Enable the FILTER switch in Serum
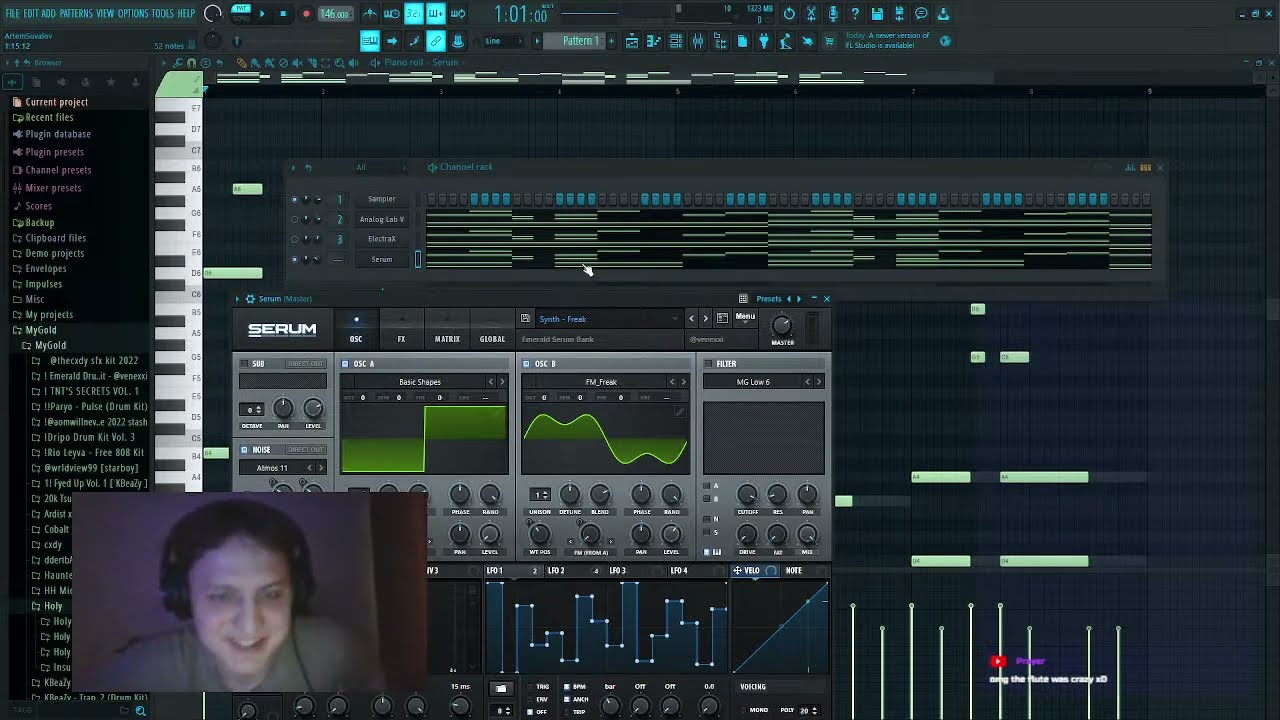 (708, 364)
